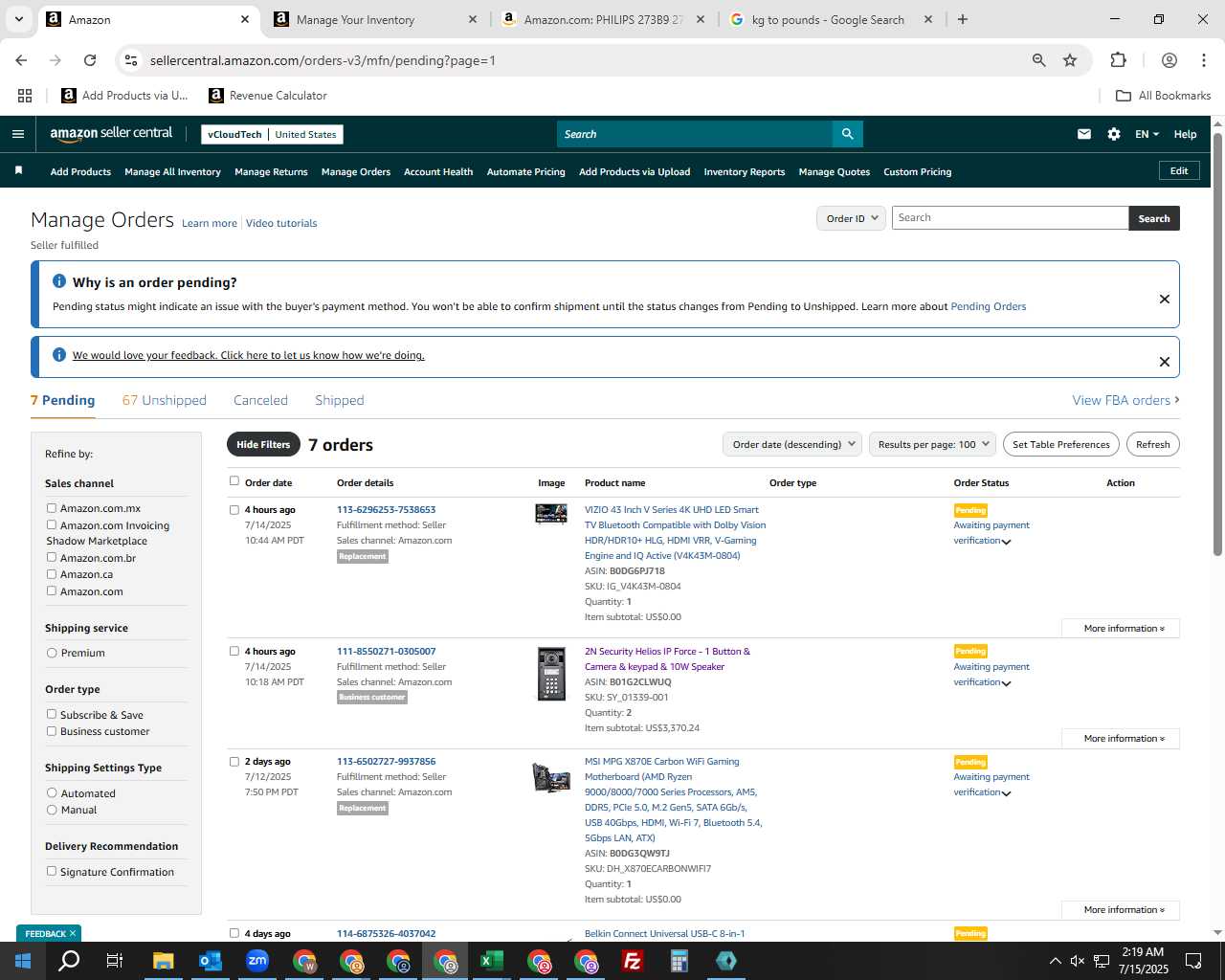
Task: Open Manage All Inventory in navigation
Action: coord(172,172)
